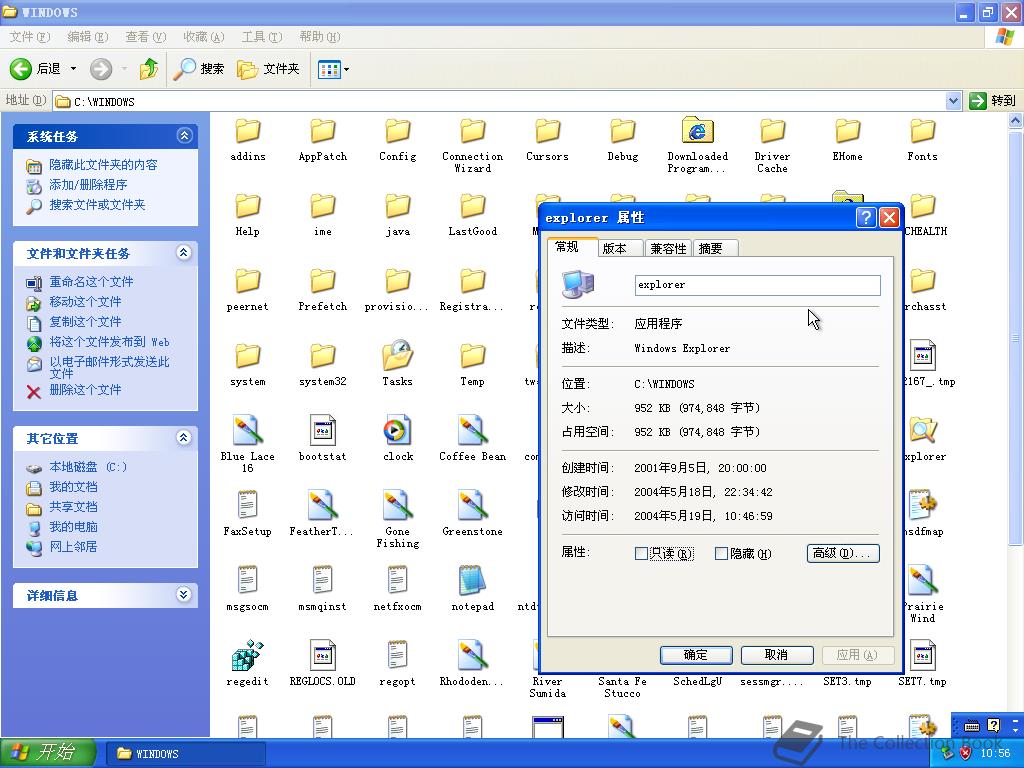Screen dimensions: 1024x768
Task: Switch to the Version tab
Action: [x=620, y=248]
